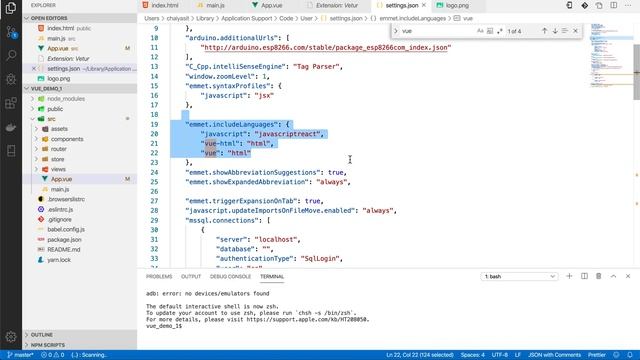This screenshot has height=360, width=640.
Task: Open the Manage gear menu
Action: 11,337
